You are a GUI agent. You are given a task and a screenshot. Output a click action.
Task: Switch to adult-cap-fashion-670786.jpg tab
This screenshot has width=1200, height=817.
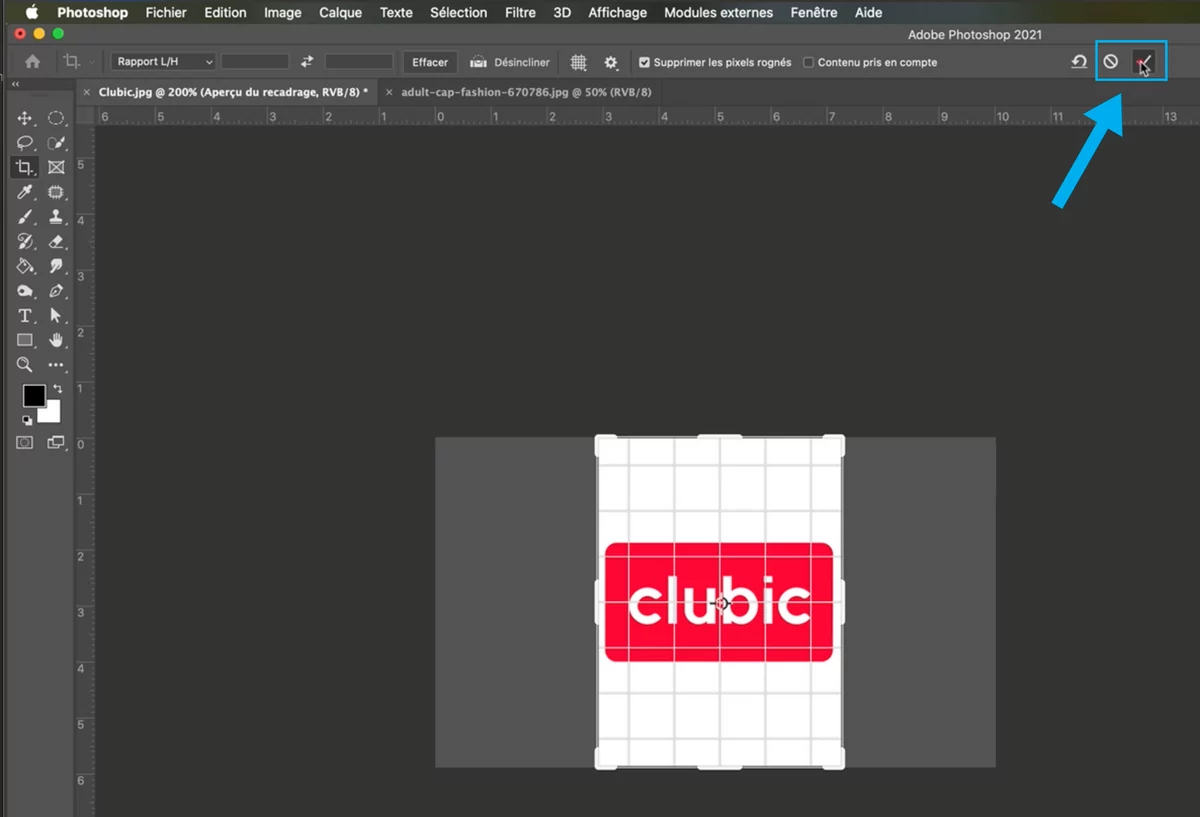[x=526, y=91]
